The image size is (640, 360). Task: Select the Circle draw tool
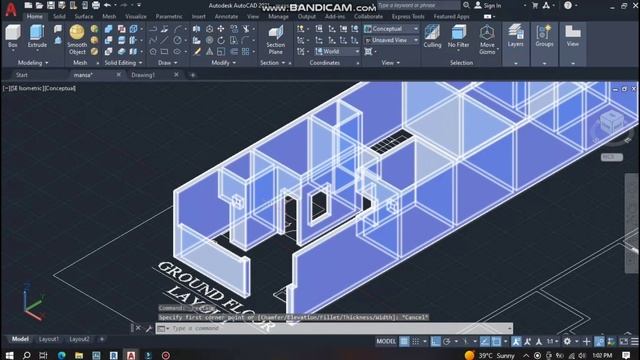click(177, 40)
